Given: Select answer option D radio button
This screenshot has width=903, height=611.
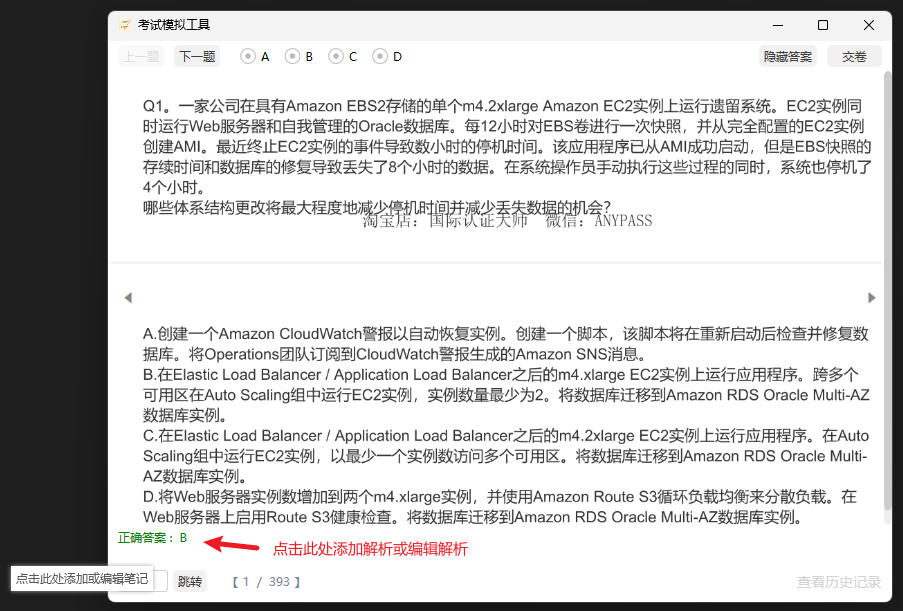Looking at the screenshot, I should (380, 56).
